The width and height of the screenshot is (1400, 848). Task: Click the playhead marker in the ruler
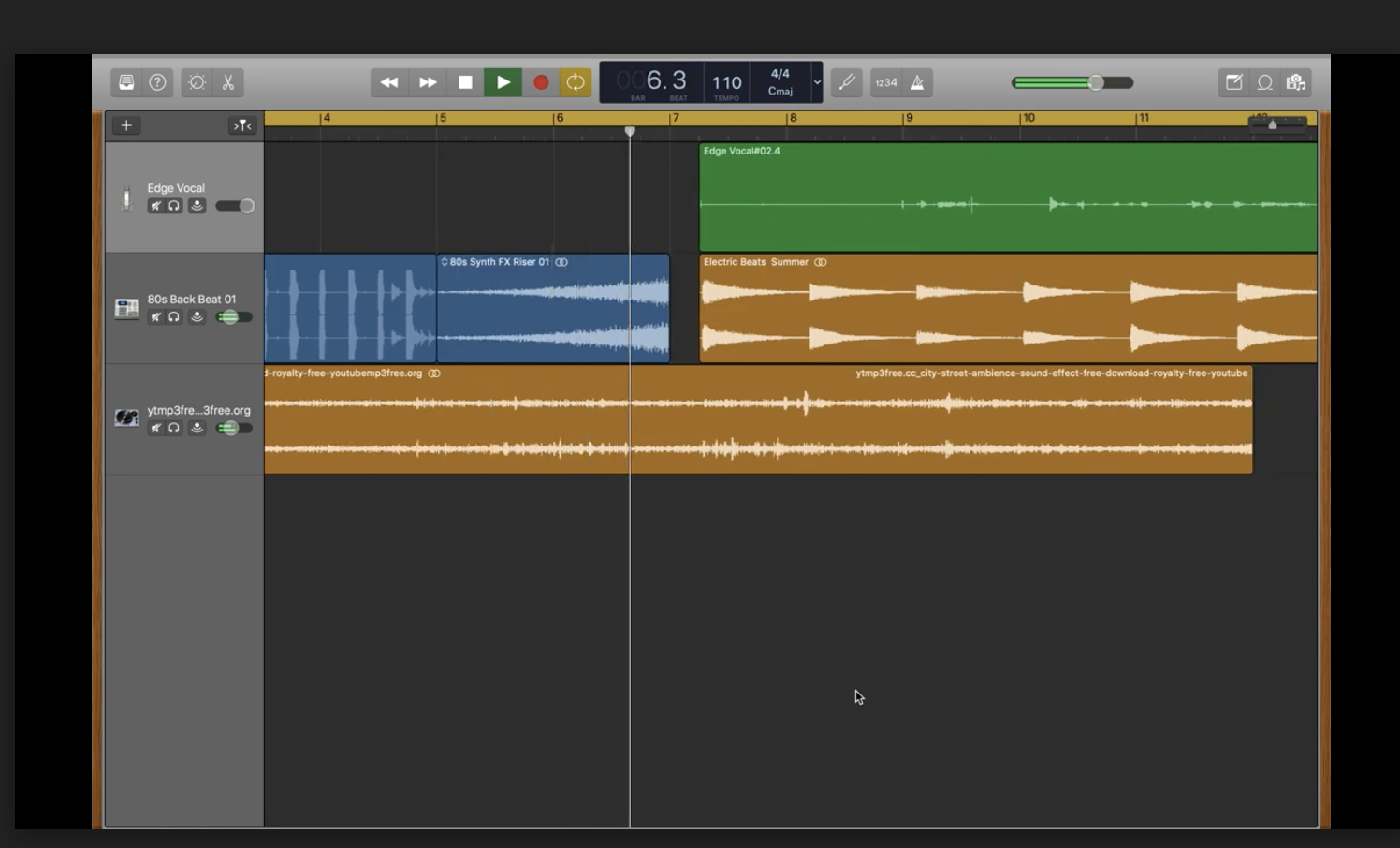pyautogui.click(x=630, y=131)
